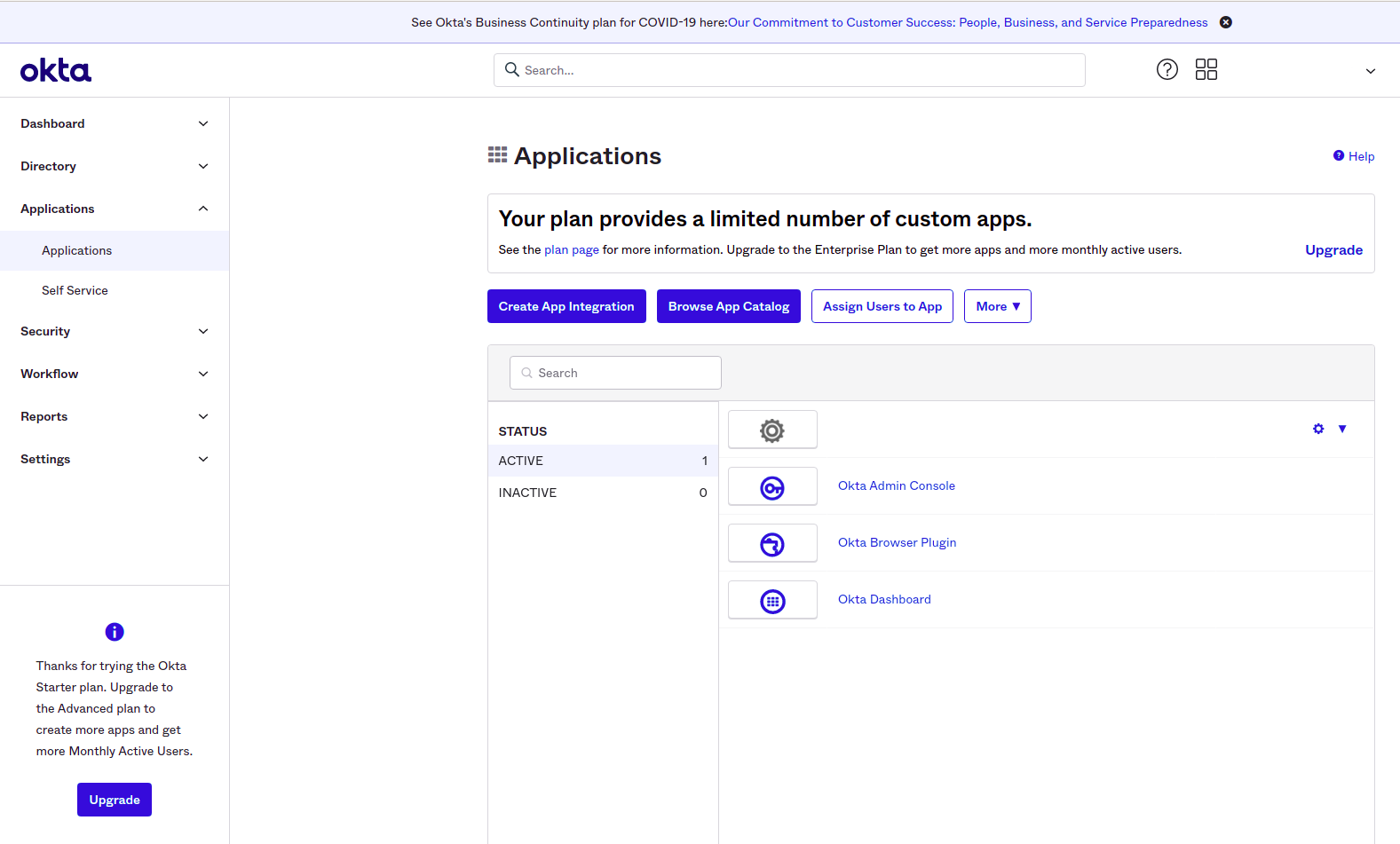The image size is (1400, 844).
Task: Click Browse App Catalog button
Action: [x=729, y=306]
